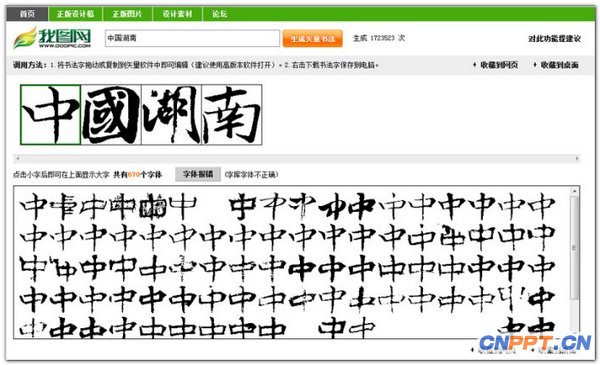Select the large 湖 calligraphy preview
Screen dimensions: 600x365
coord(171,115)
